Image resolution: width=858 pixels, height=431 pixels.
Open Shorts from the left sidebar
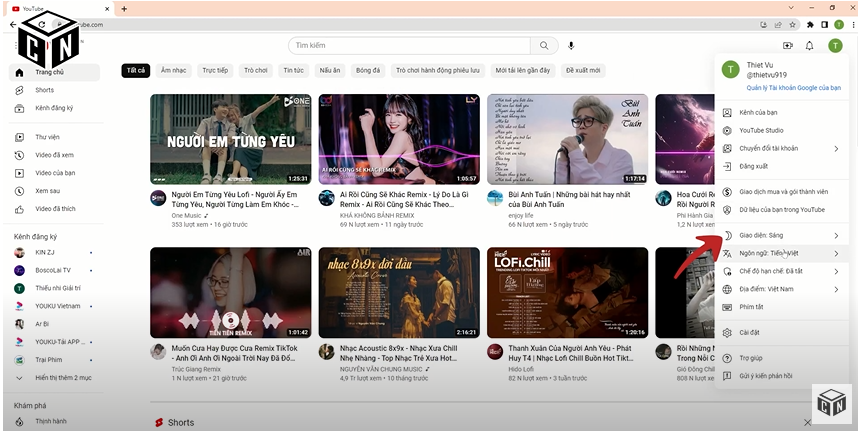tap(45, 90)
